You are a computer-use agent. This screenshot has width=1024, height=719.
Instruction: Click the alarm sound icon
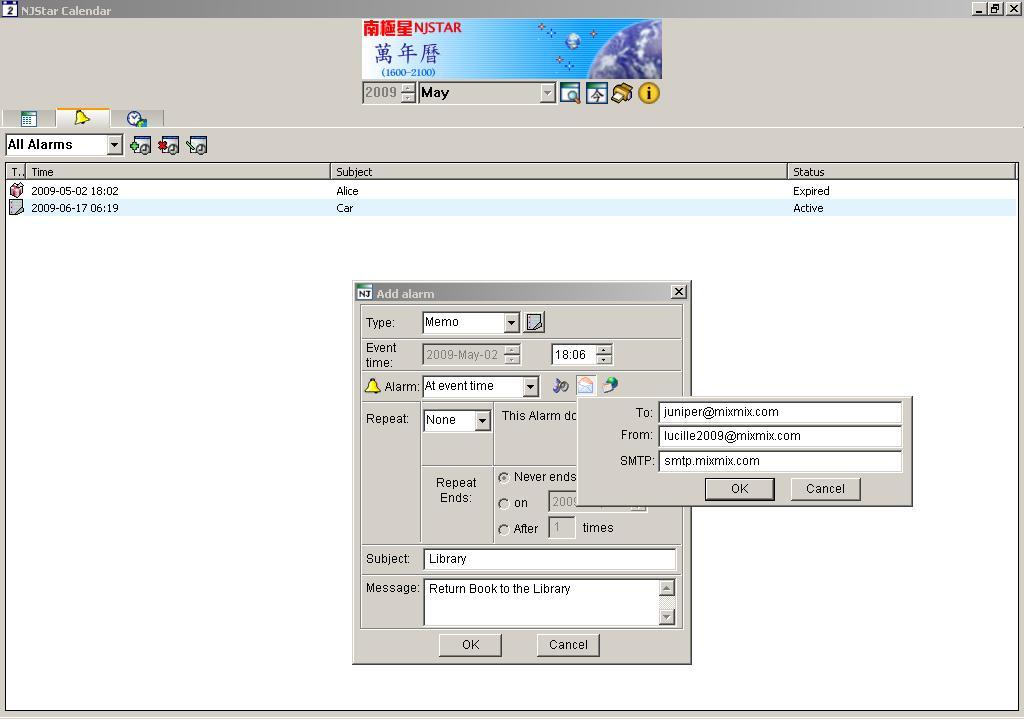560,386
